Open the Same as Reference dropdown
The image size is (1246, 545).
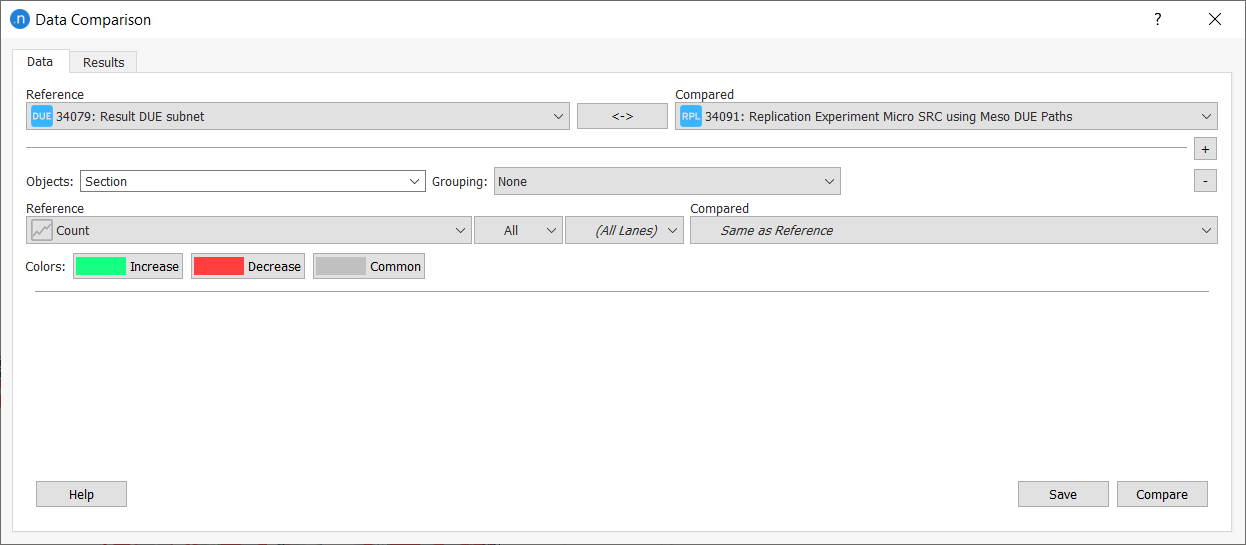pos(953,230)
